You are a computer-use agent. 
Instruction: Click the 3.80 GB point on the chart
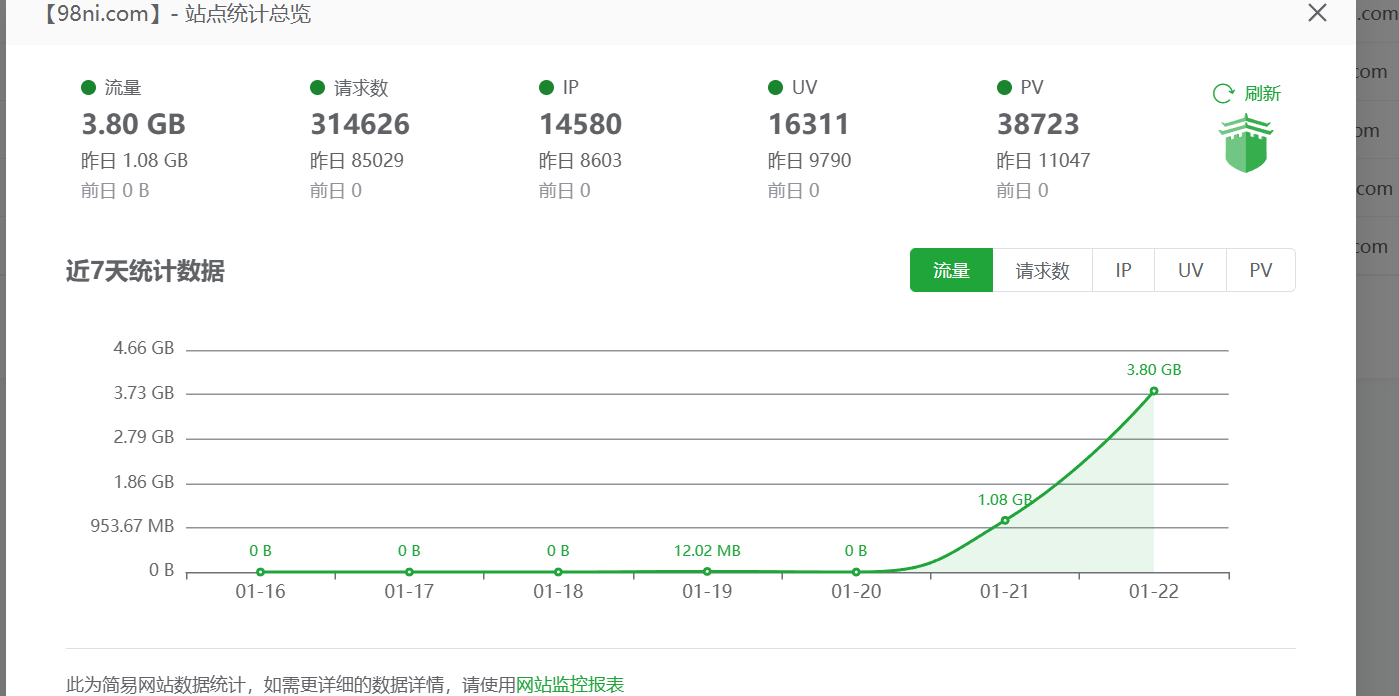click(x=1154, y=391)
